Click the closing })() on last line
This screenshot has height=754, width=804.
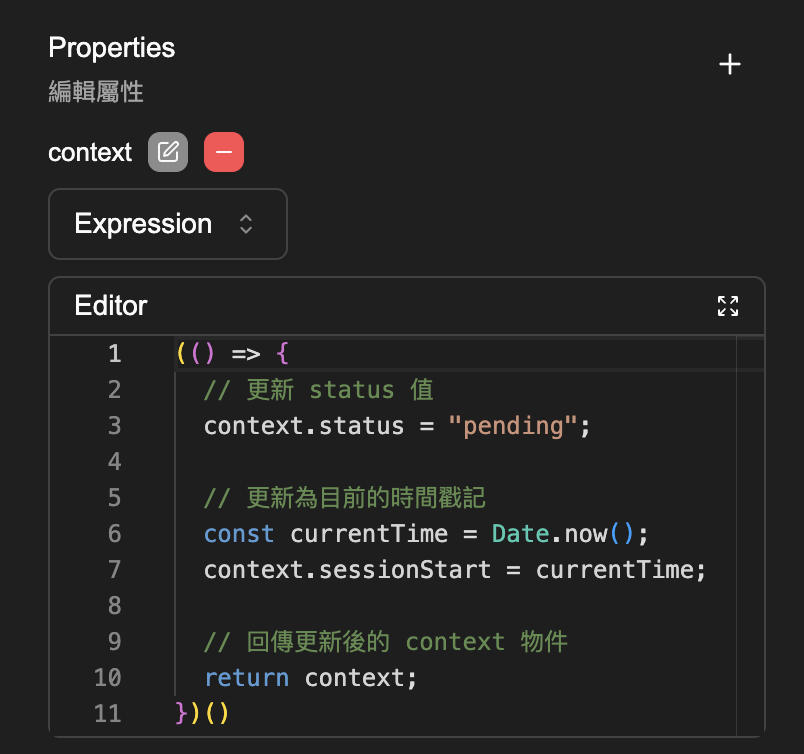click(203, 714)
